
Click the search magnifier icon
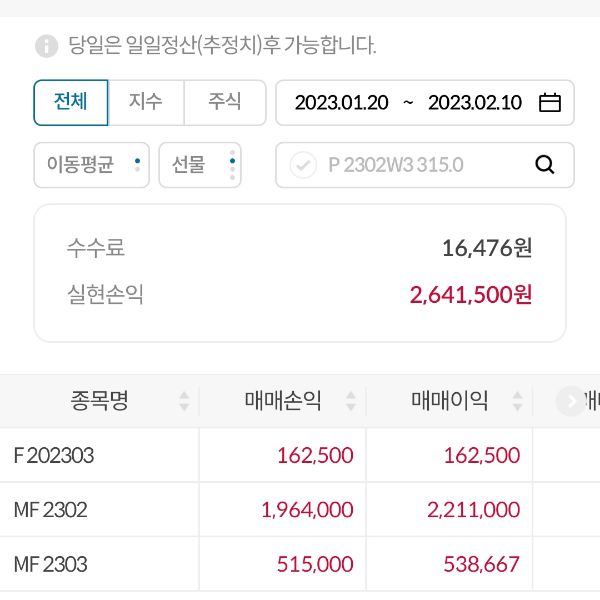(545, 165)
